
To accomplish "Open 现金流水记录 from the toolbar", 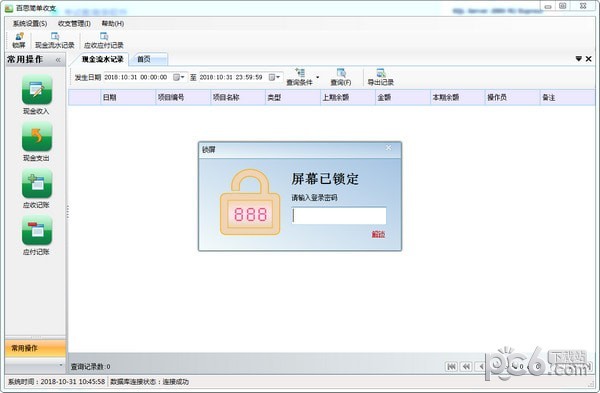I will [x=55, y=41].
